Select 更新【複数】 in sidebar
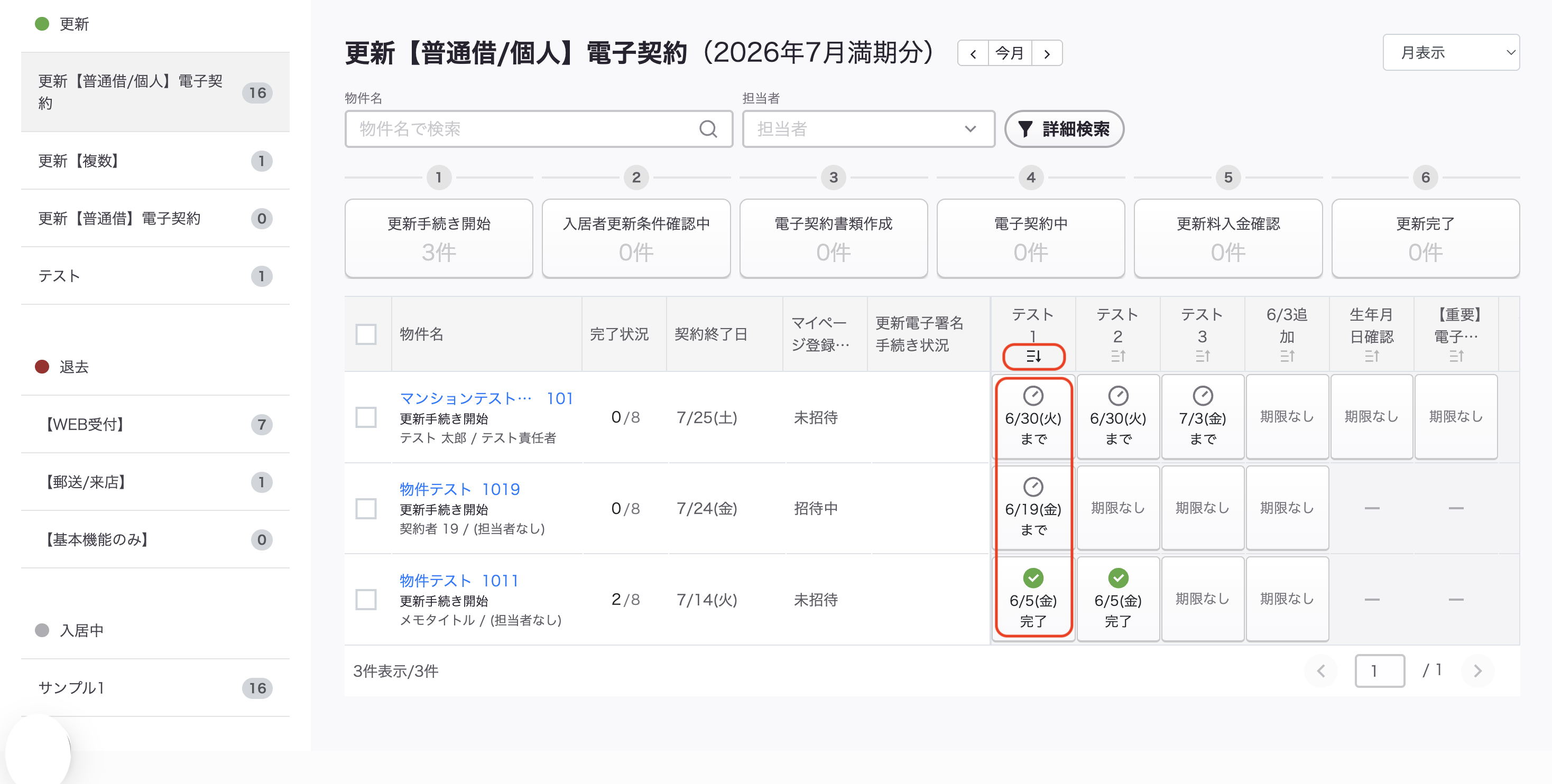 (x=155, y=161)
